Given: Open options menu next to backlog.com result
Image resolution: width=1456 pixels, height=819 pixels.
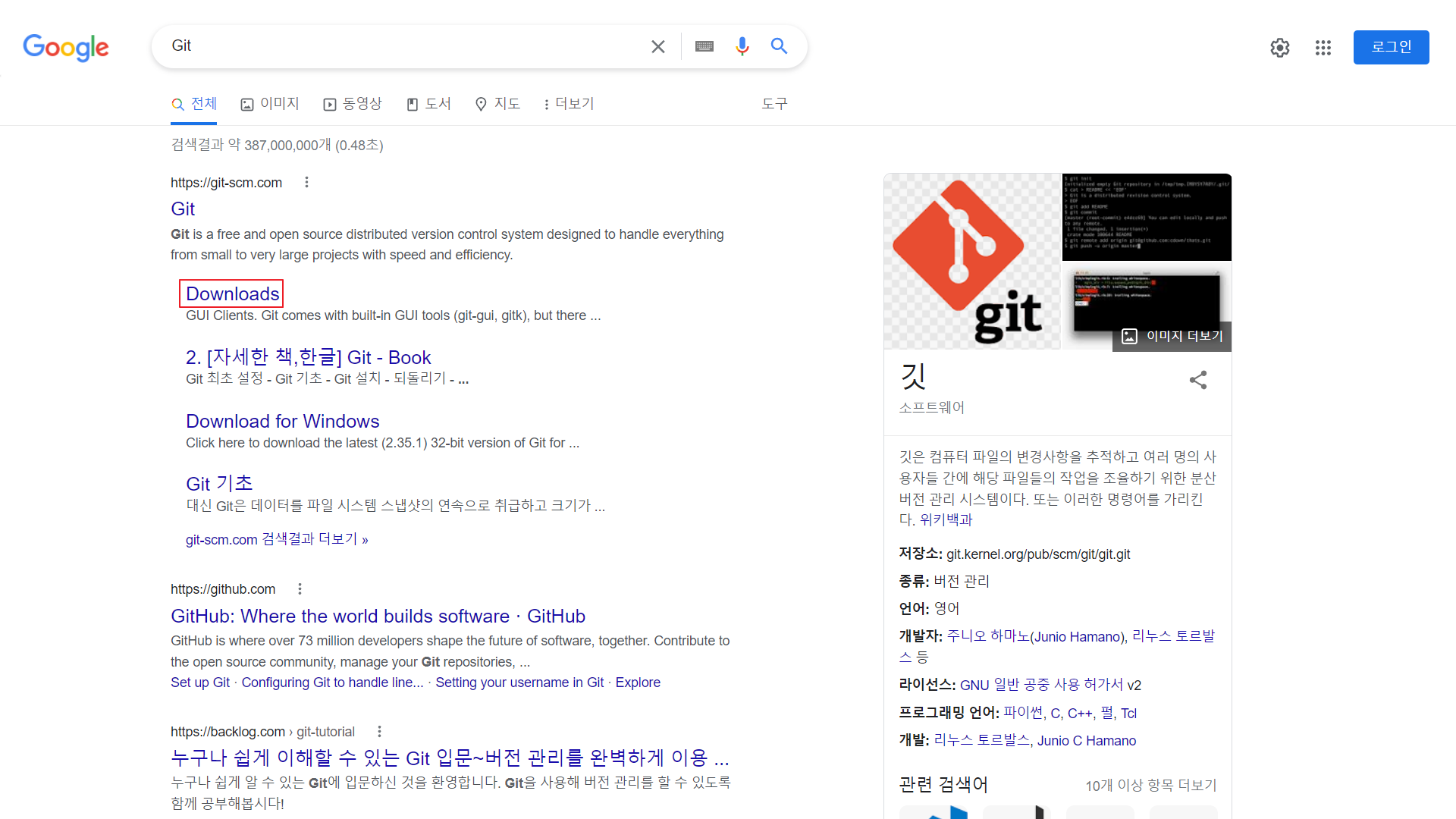Looking at the screenshot, I should (x=379, y=732).
